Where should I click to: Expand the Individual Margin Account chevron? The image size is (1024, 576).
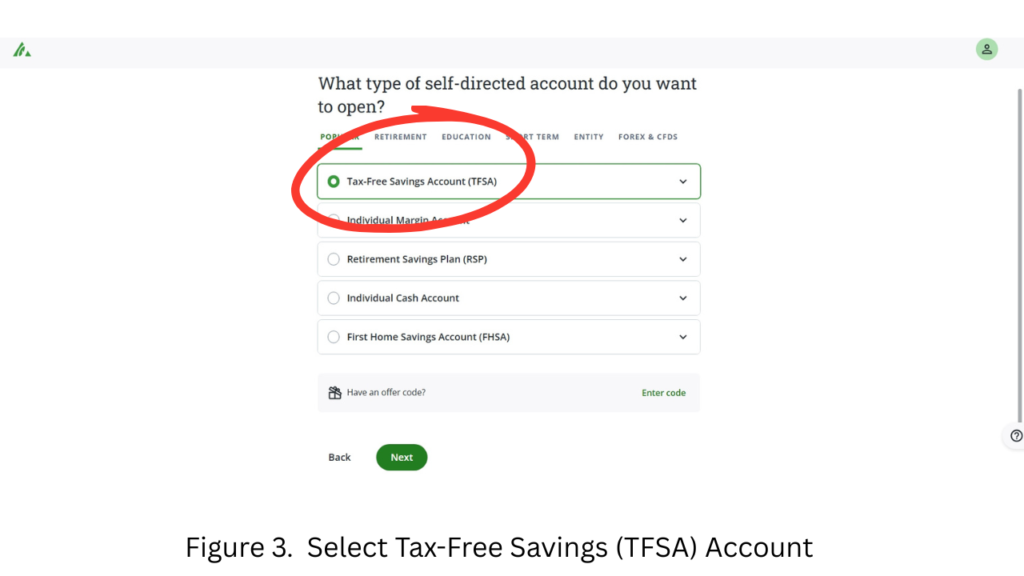[x=682, y=220]
